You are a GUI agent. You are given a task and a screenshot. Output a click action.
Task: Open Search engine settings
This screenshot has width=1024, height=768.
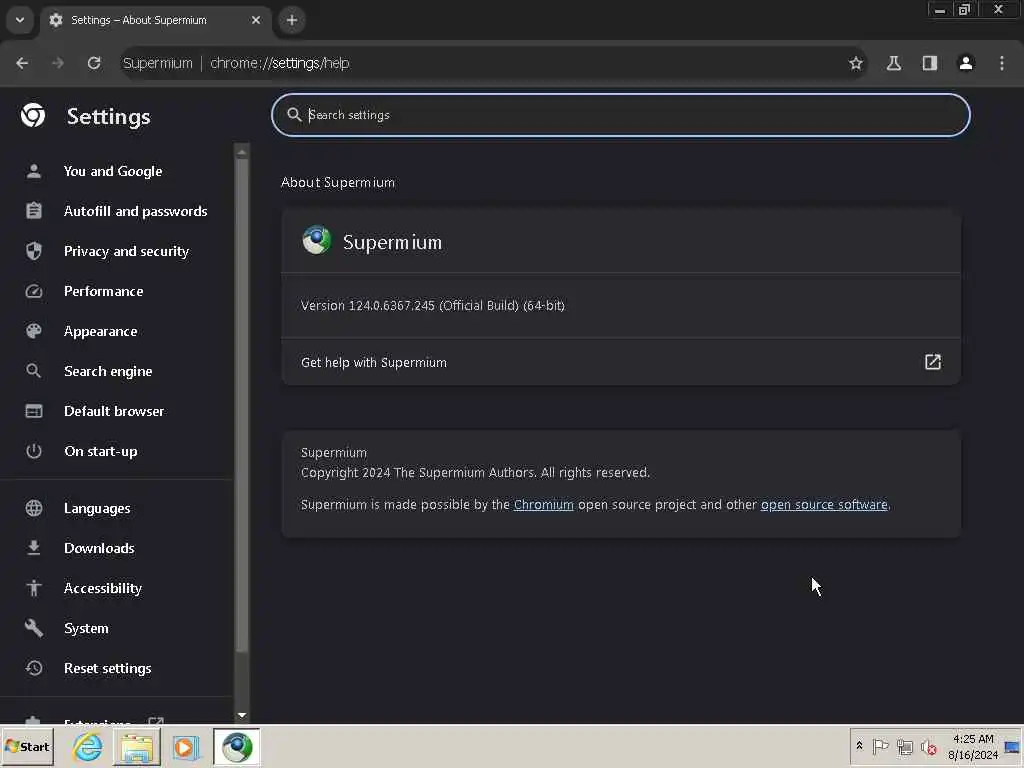click(108, 371)
